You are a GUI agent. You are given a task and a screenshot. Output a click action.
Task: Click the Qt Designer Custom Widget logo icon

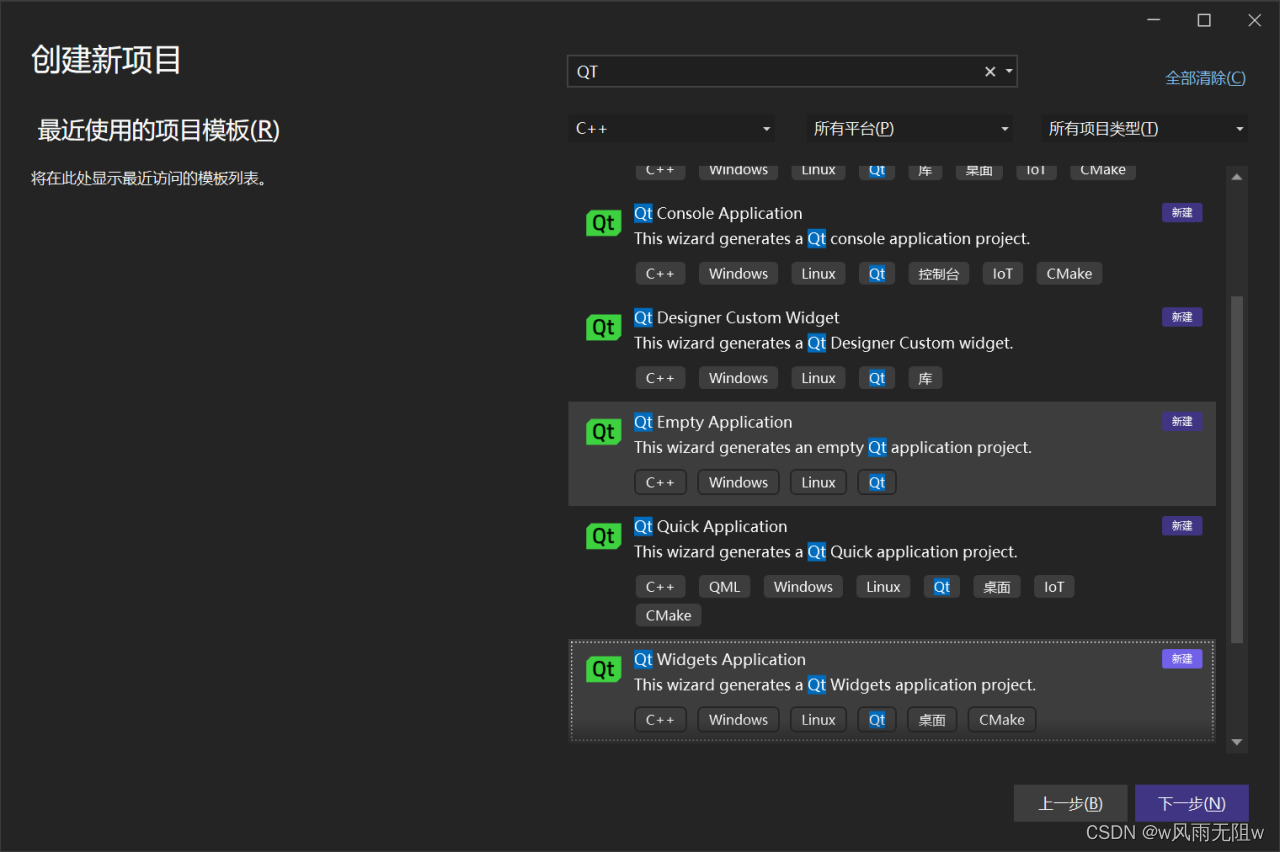[x=603, y=327]
